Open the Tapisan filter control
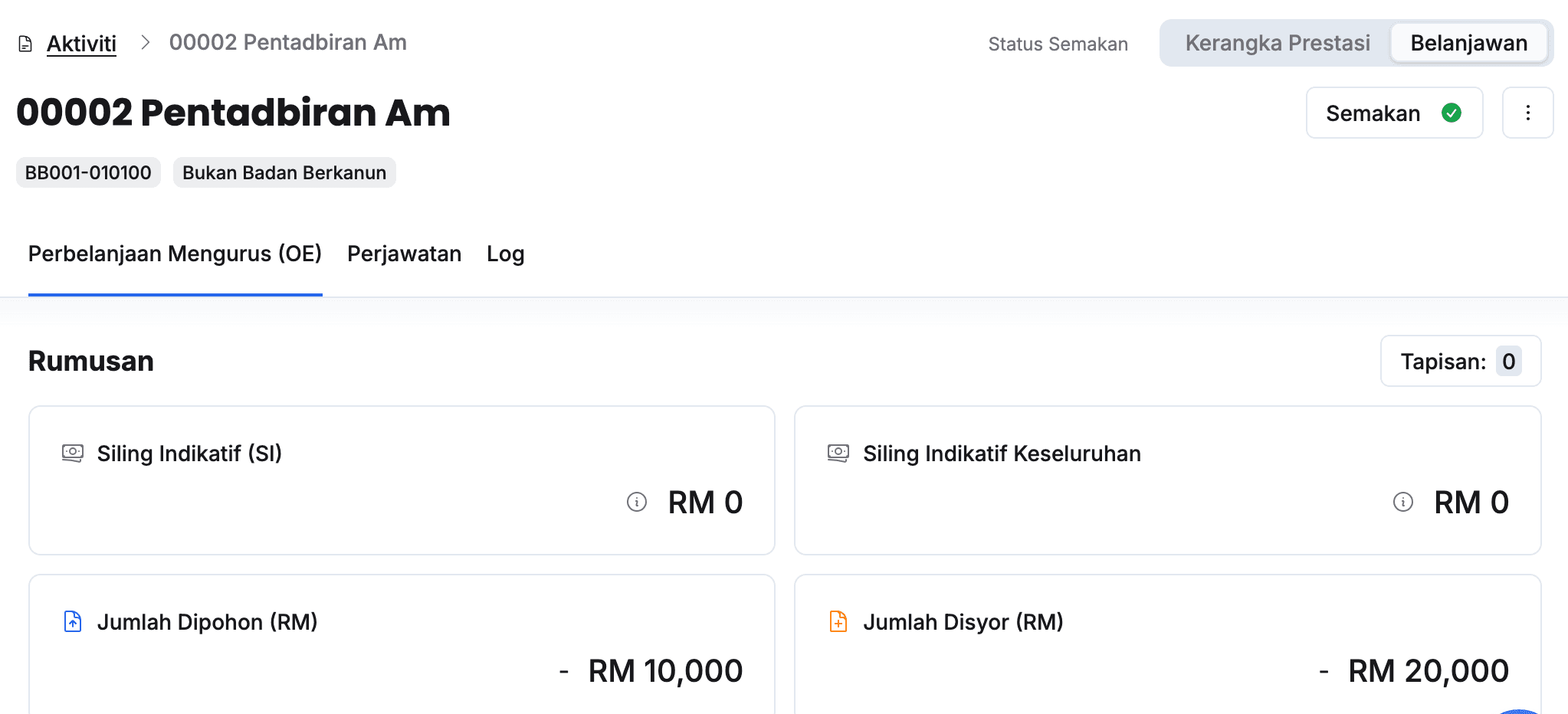 point(1460,362)
